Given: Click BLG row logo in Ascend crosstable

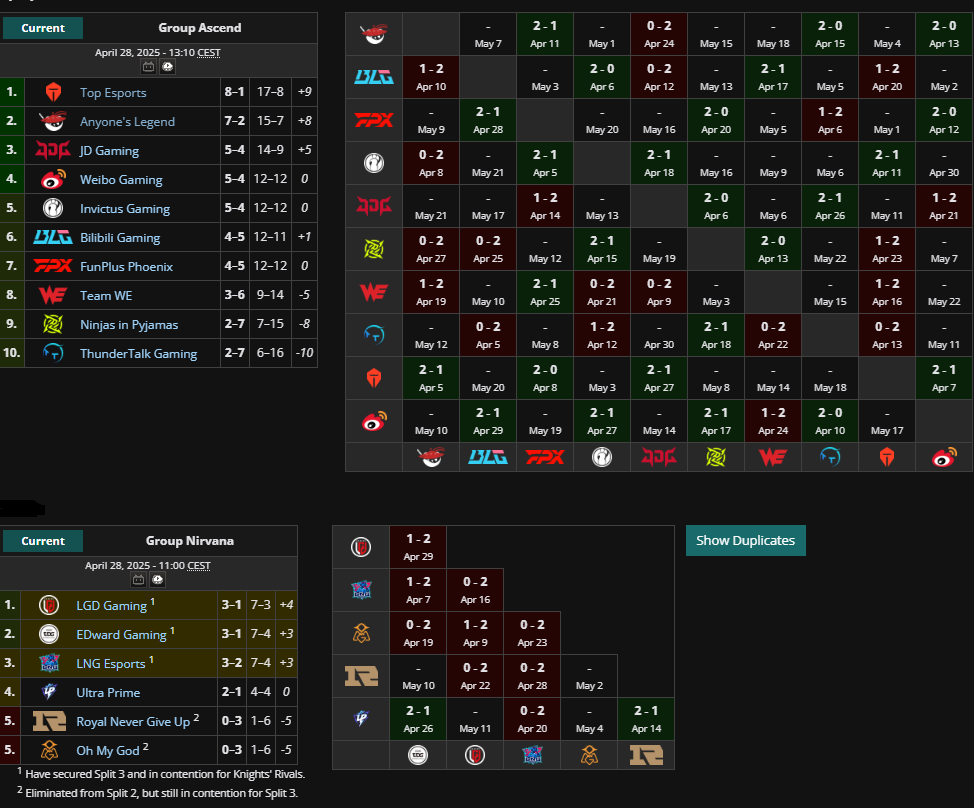Looking at the screenshot, I should coord(374,77).
